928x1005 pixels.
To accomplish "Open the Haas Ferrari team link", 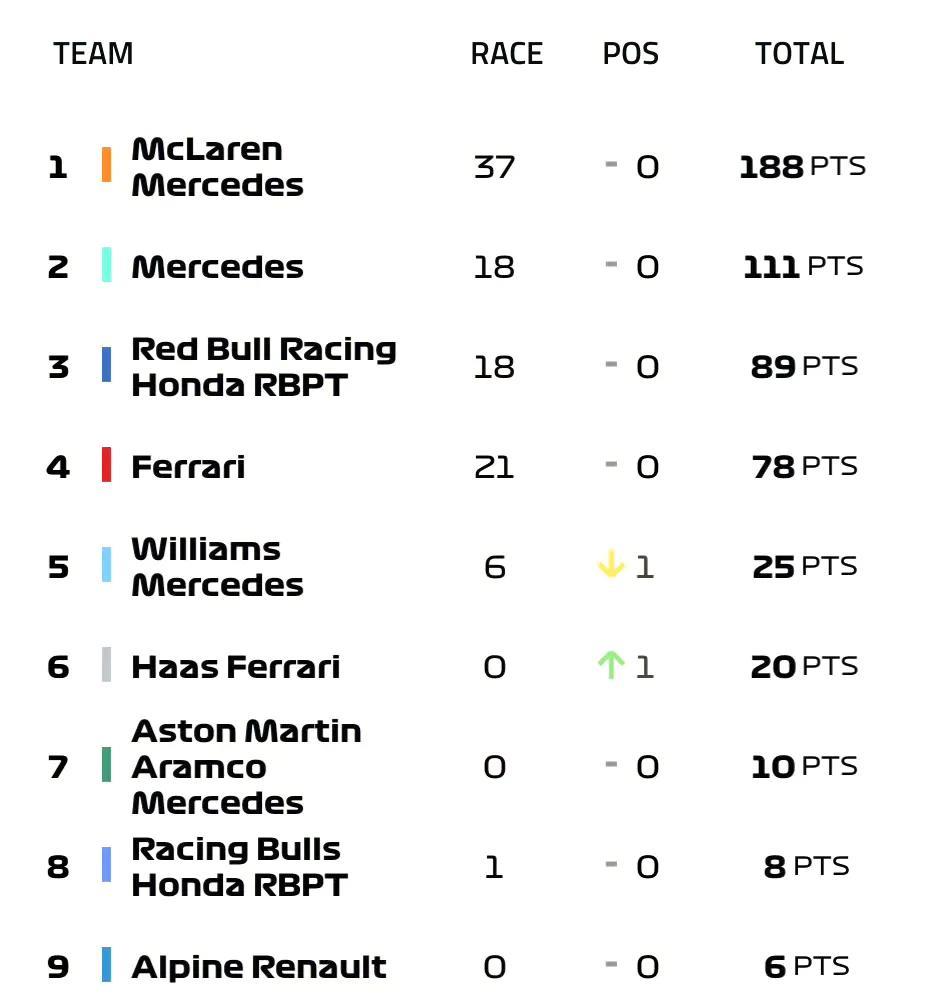I will [x=236, y=667].
